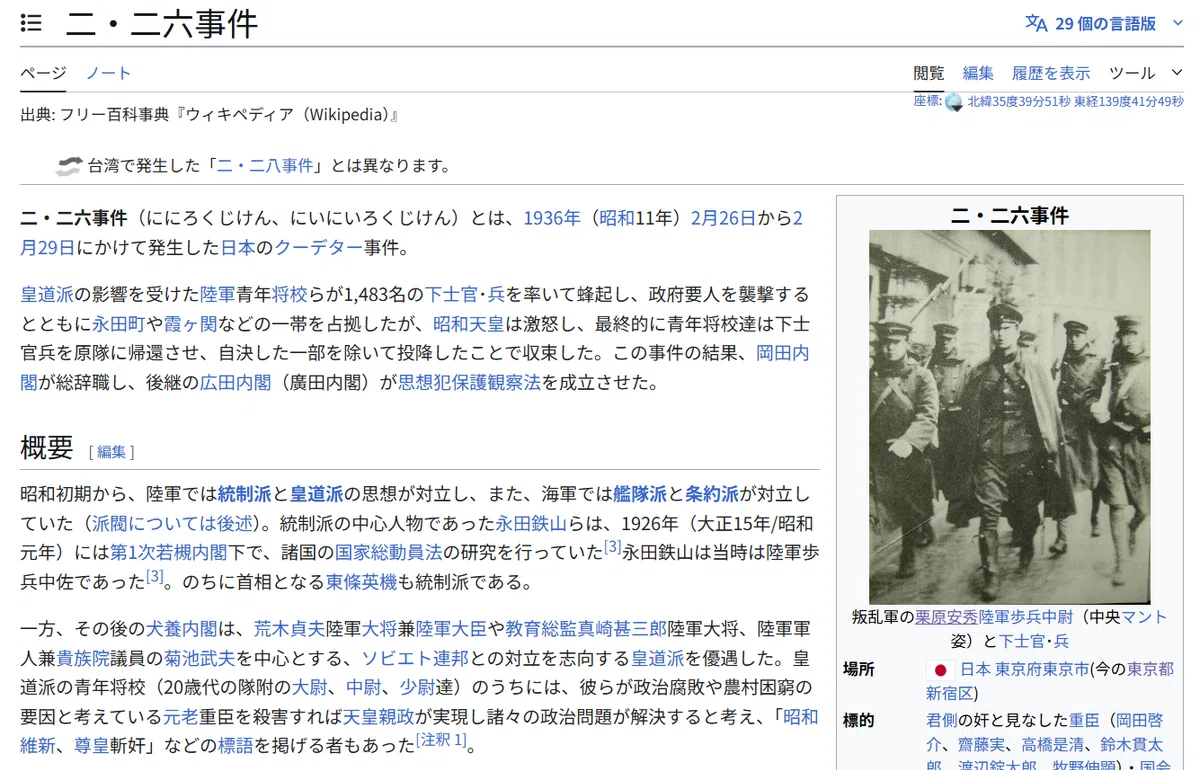1200x770 pixels.
Task: Follow the 犬養内閣 link
Action: [182, 629]
